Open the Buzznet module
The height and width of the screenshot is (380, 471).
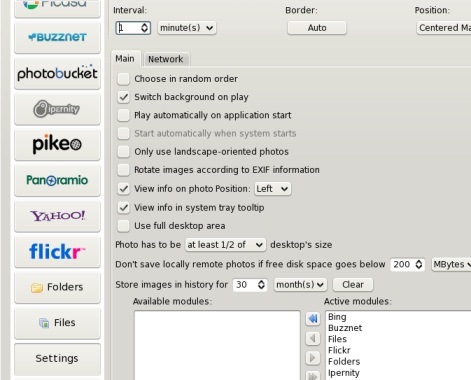[57, 37]
